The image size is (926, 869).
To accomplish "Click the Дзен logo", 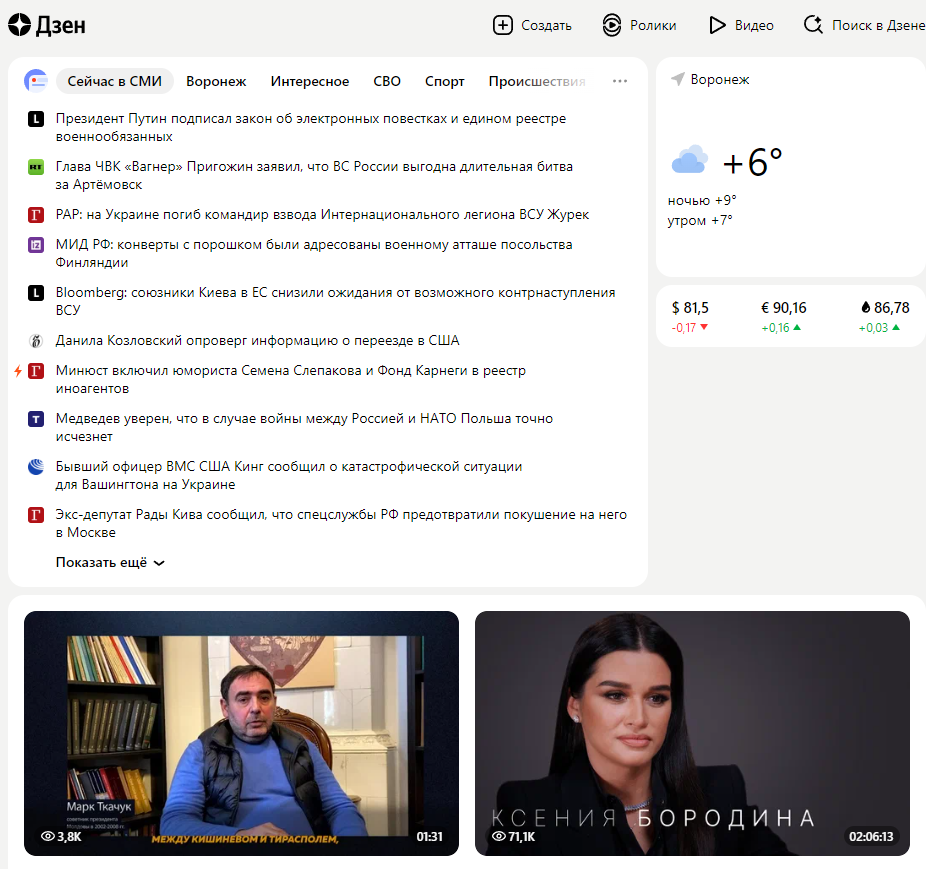I will click(47, 25).
